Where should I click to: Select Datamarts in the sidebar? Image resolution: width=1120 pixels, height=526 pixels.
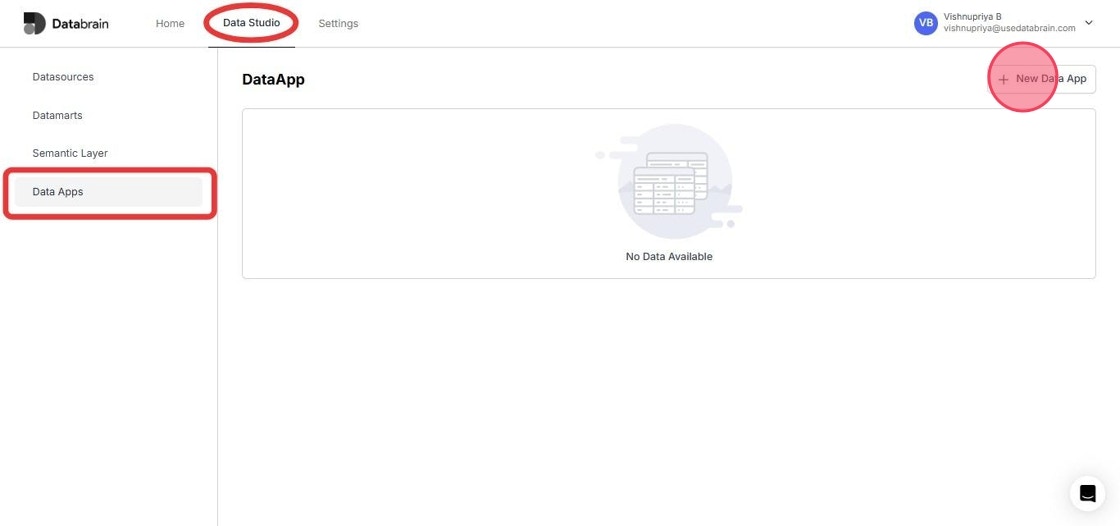pos(57,115)
